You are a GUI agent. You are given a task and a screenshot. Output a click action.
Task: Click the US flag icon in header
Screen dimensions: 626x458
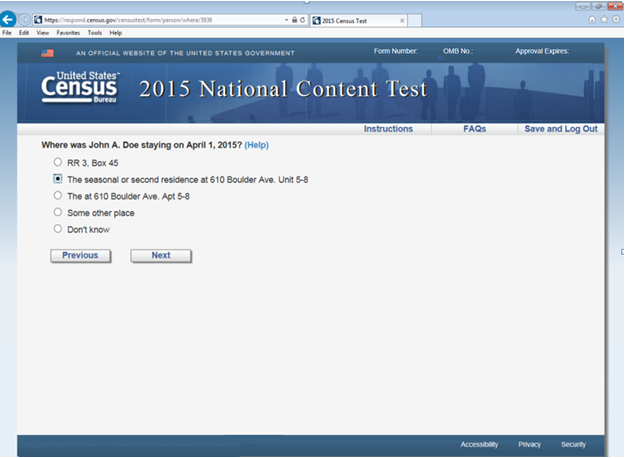47,53
